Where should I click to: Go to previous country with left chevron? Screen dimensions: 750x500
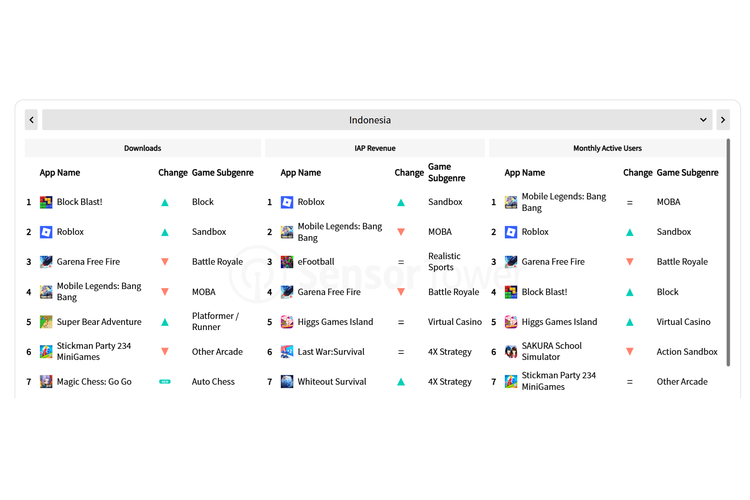coord(32,120)
